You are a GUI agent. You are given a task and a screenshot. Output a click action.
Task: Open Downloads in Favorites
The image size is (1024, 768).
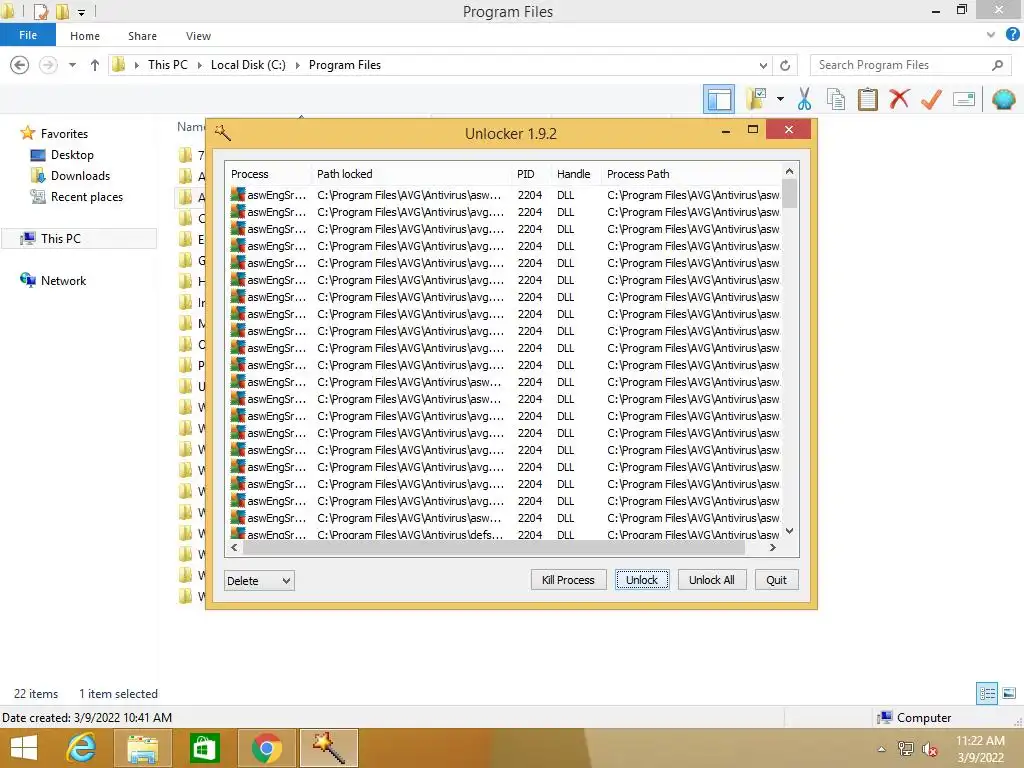point(80,176)
